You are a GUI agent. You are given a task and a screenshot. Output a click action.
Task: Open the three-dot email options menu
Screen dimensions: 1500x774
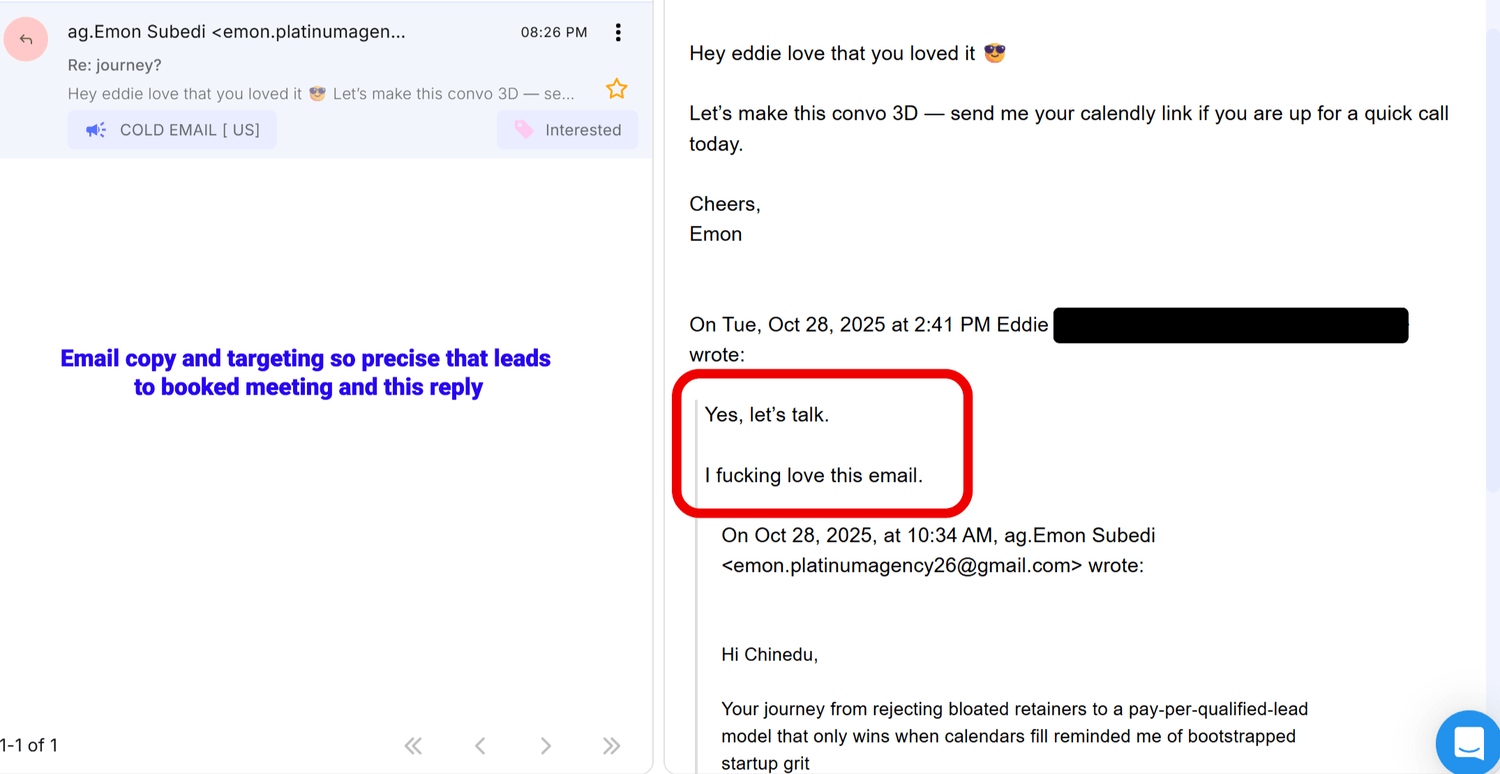[x=618, y=32]
